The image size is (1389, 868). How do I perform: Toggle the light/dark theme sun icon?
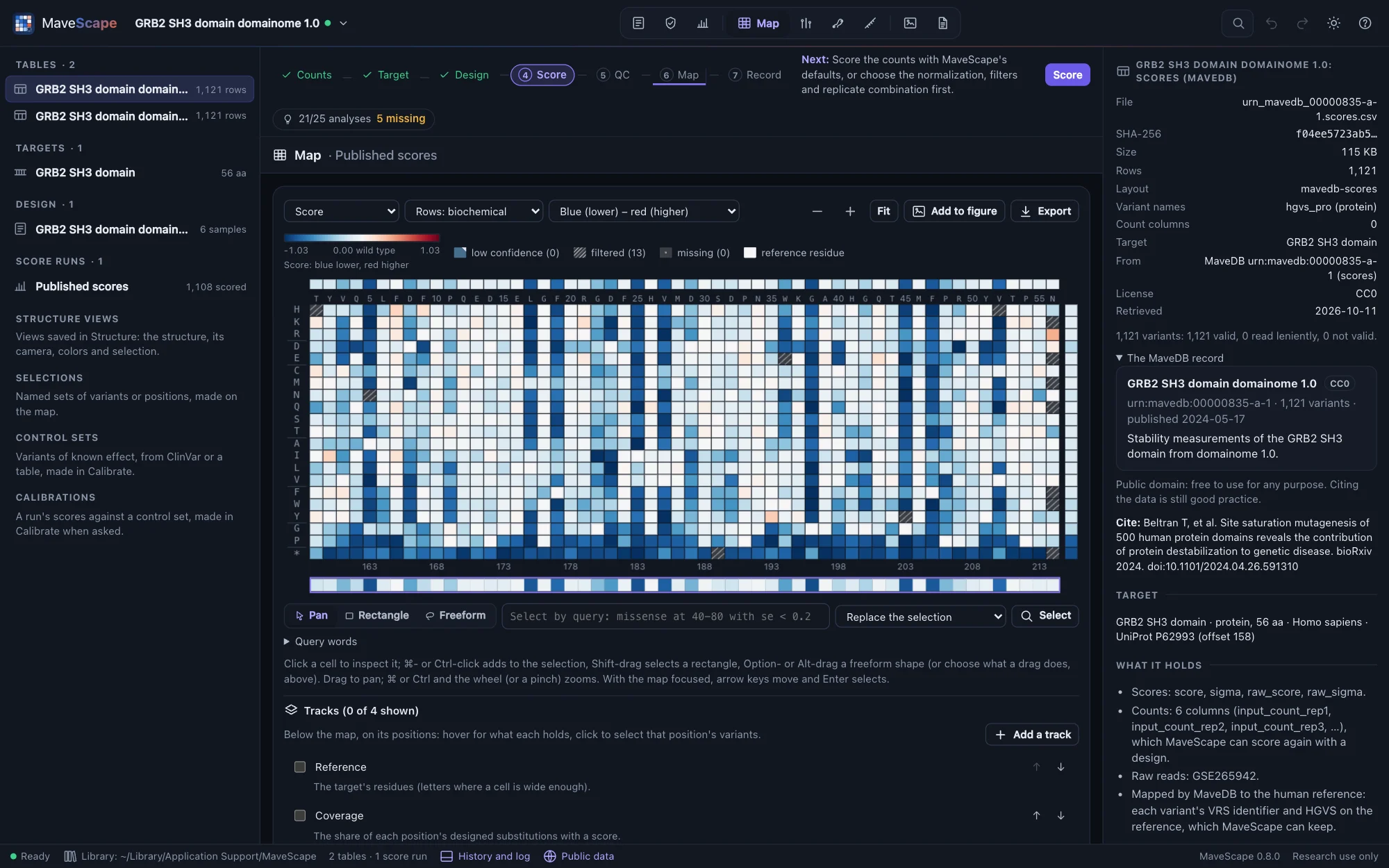tap(1333, 23)
